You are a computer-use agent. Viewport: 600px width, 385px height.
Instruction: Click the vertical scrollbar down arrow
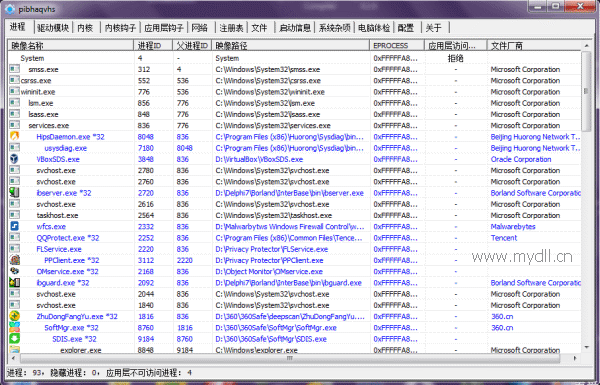coord(586,347)
